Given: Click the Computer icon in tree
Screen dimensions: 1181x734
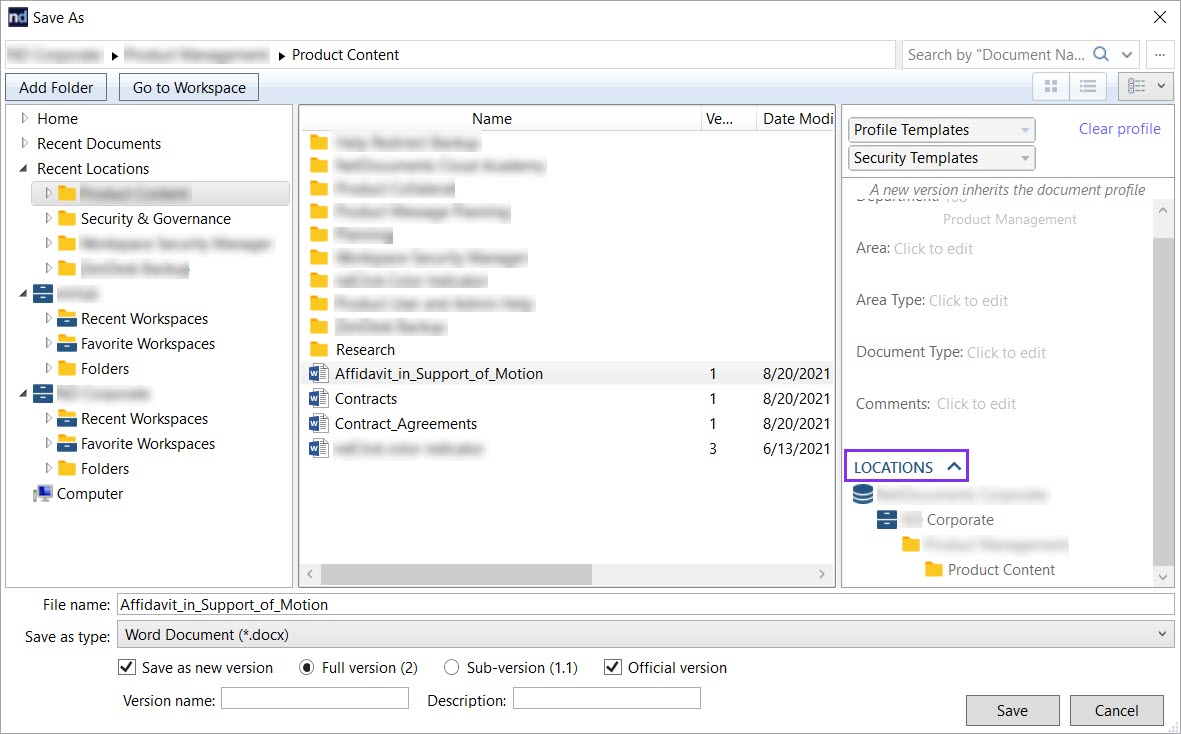Looking at the screenshot, I should point(43,494).
